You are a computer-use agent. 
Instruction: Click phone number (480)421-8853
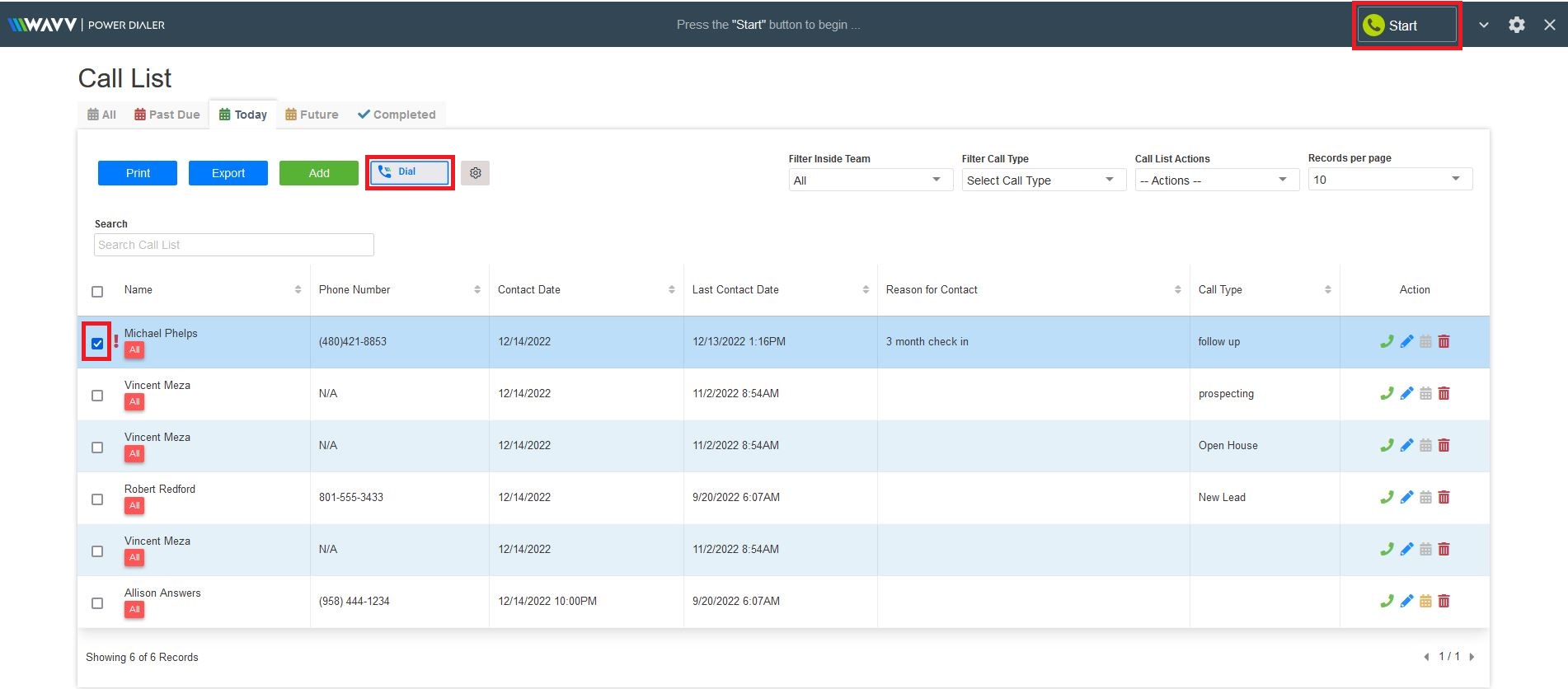(353, 341)
